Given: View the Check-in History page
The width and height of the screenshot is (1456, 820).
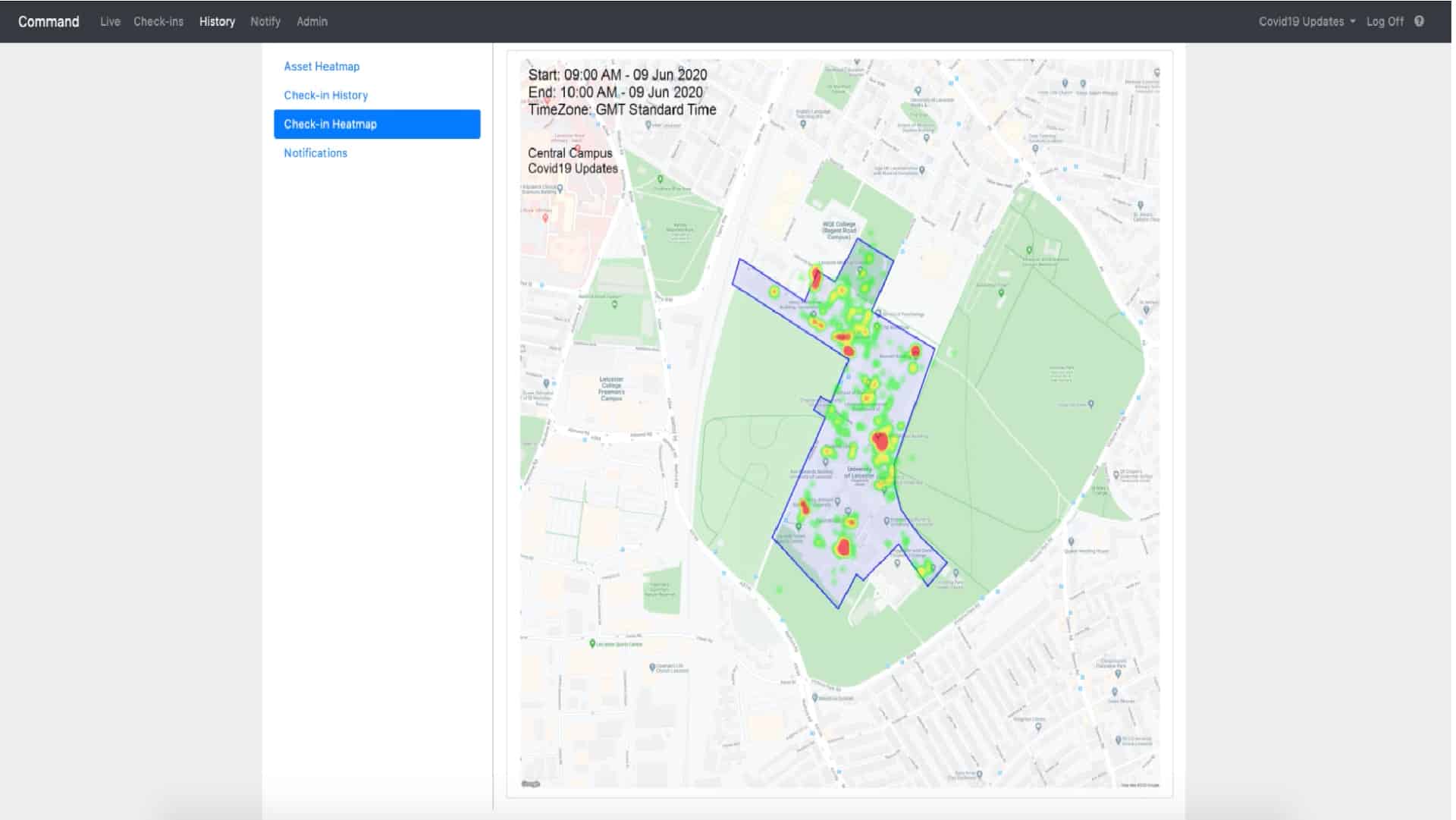Looking at the screenshot, I should click(326, 95).
